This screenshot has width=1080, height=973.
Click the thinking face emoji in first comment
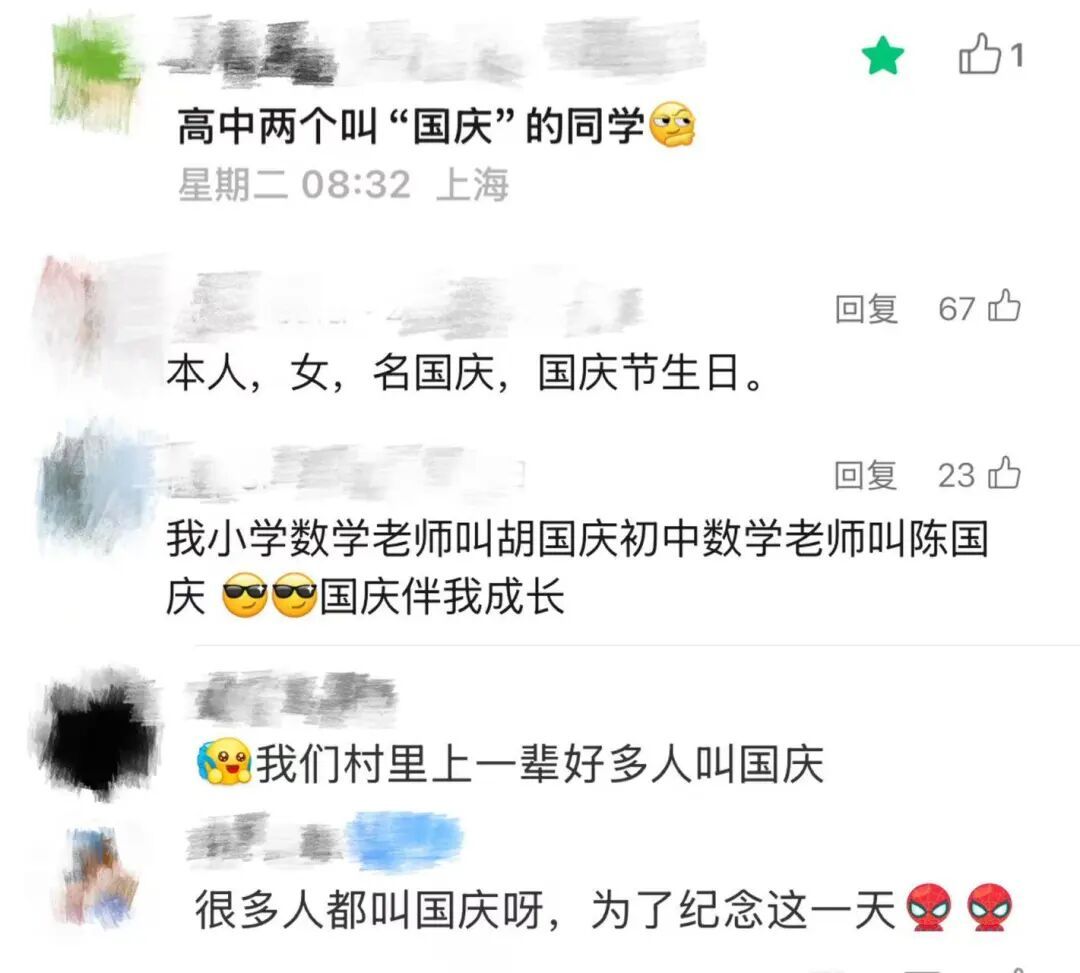click(672, 125)
